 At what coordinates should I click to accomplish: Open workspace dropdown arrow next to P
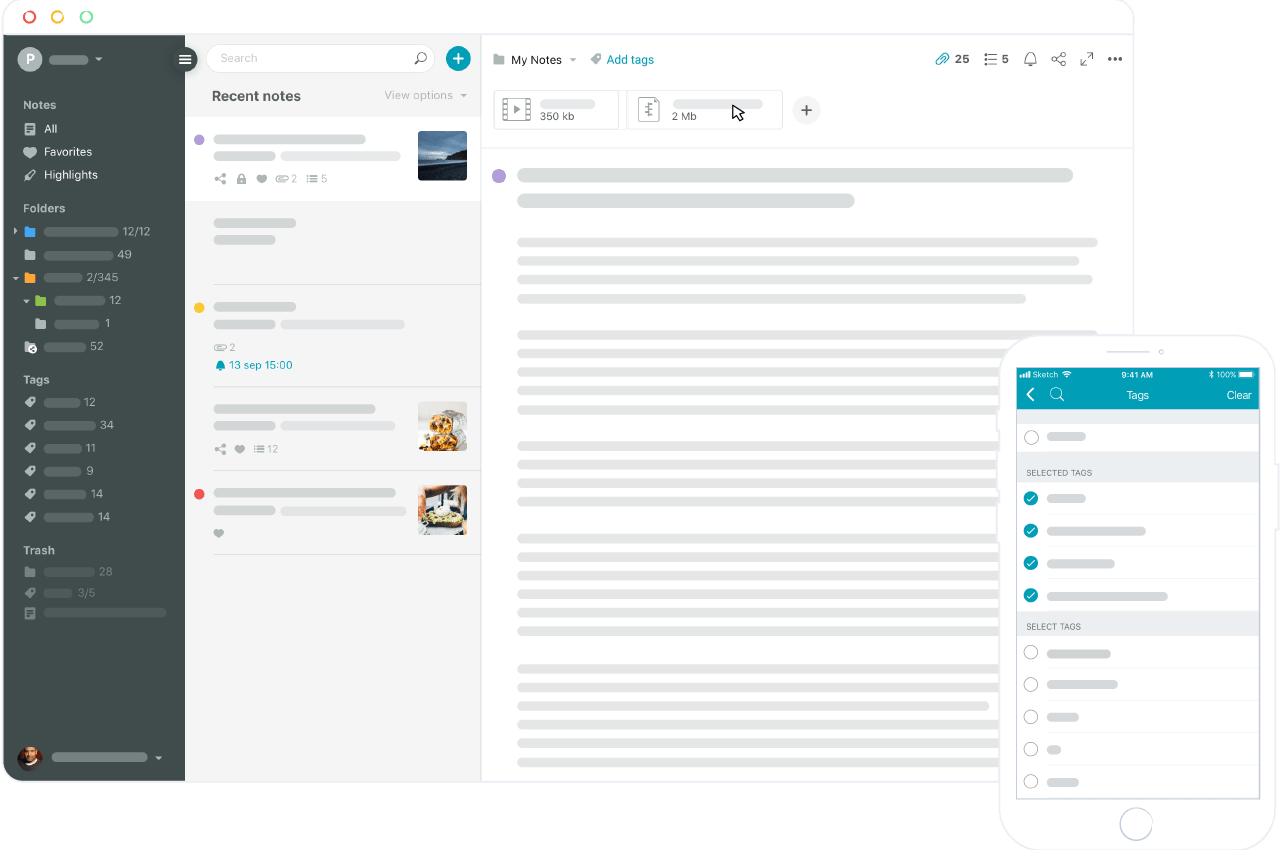click(x=99, y=60)
